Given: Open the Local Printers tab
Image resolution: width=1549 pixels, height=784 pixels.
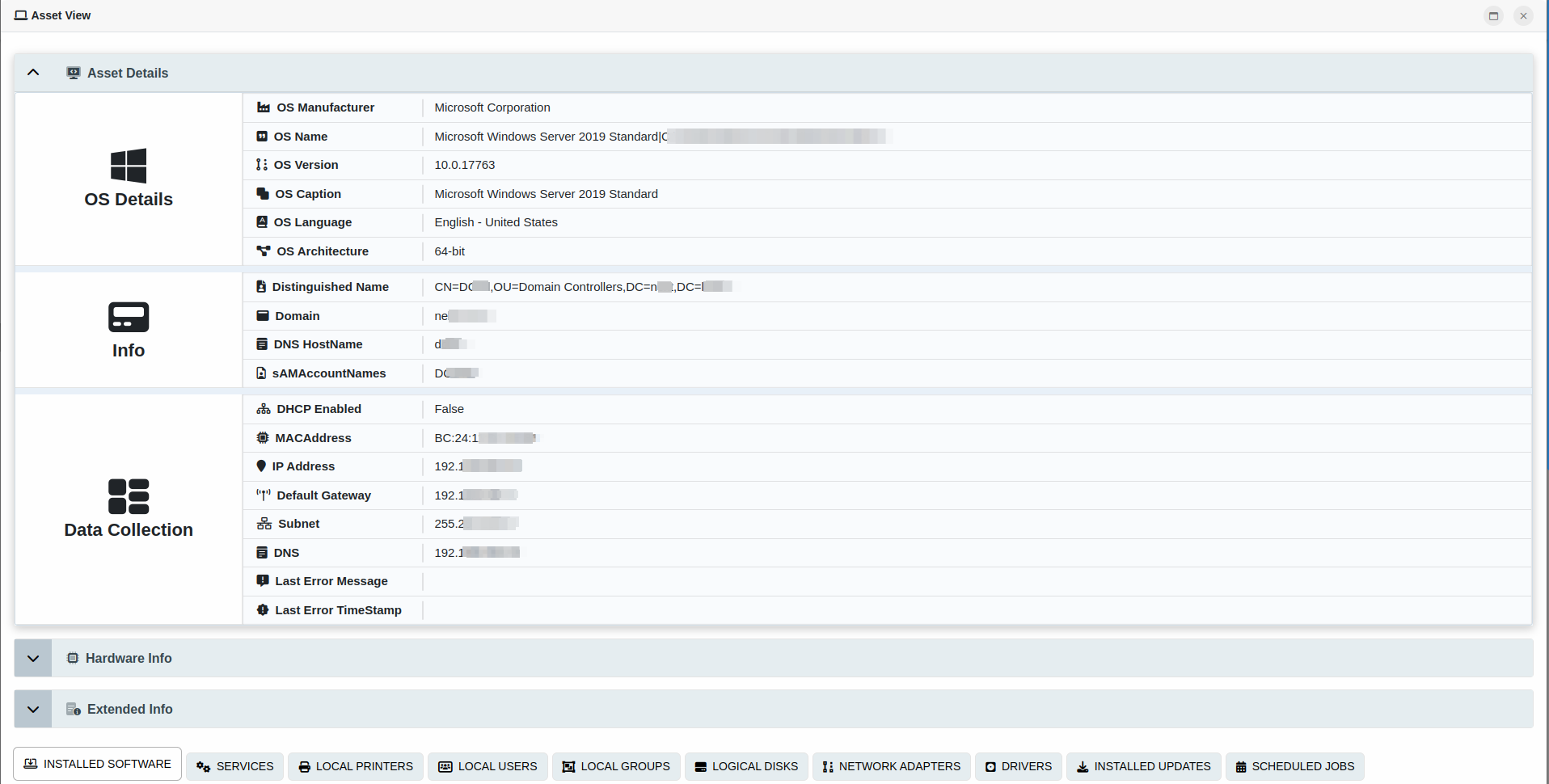Looking at the screenshot, I should tap(356, 766).
